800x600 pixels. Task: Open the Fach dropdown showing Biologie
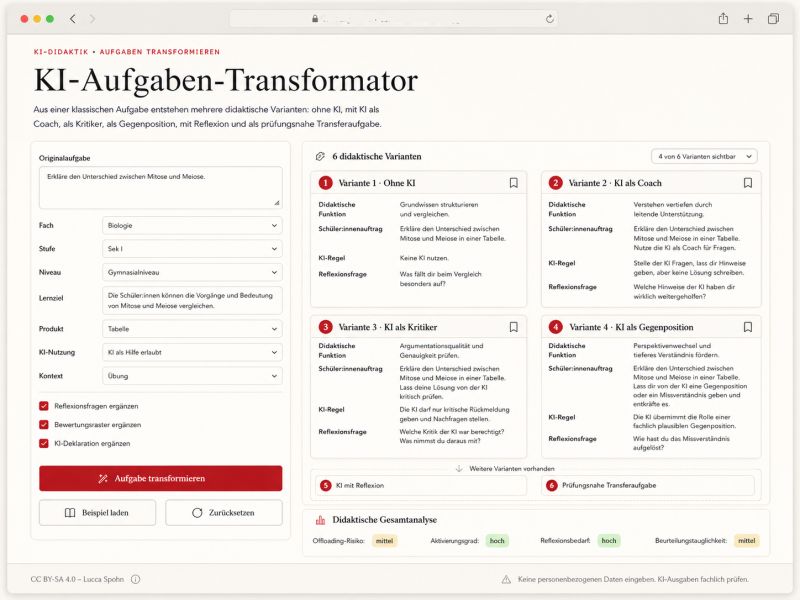tap(192, 226)
